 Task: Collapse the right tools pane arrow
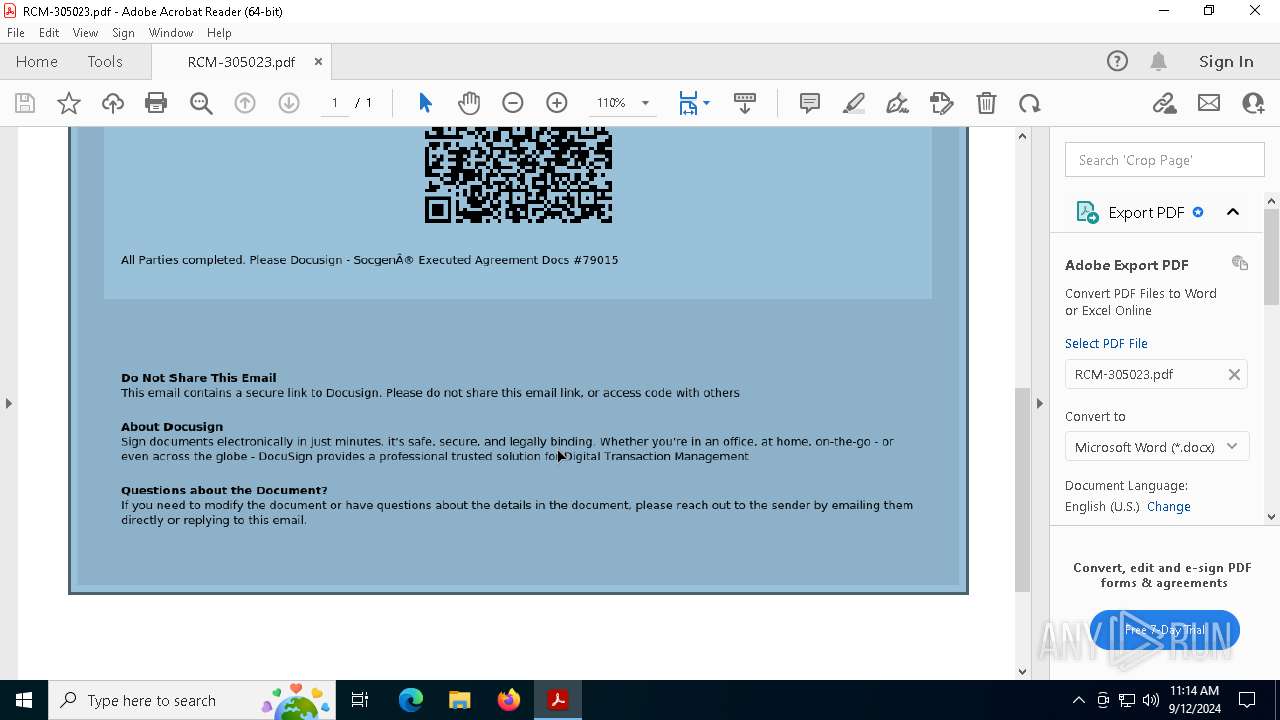coord(1039,403)
